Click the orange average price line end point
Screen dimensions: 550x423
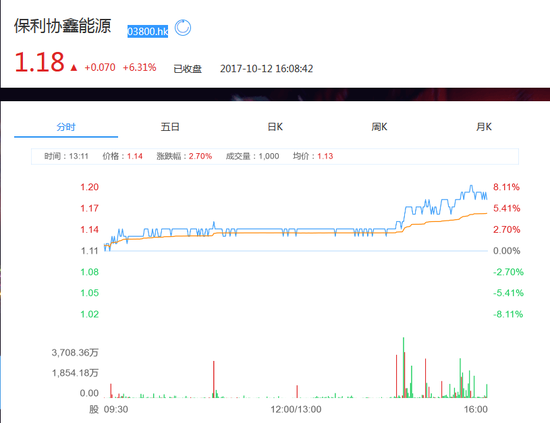486,213
